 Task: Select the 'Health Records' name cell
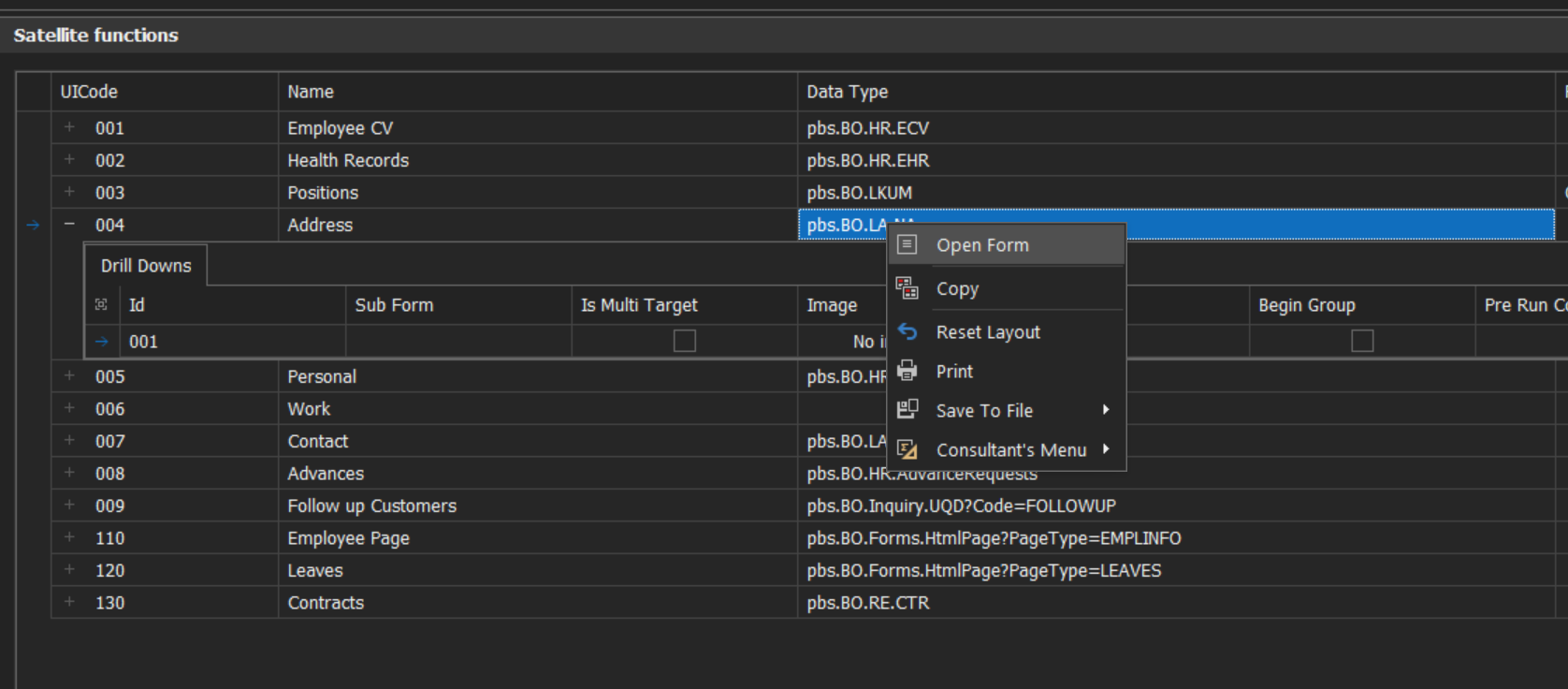(538, 160)
